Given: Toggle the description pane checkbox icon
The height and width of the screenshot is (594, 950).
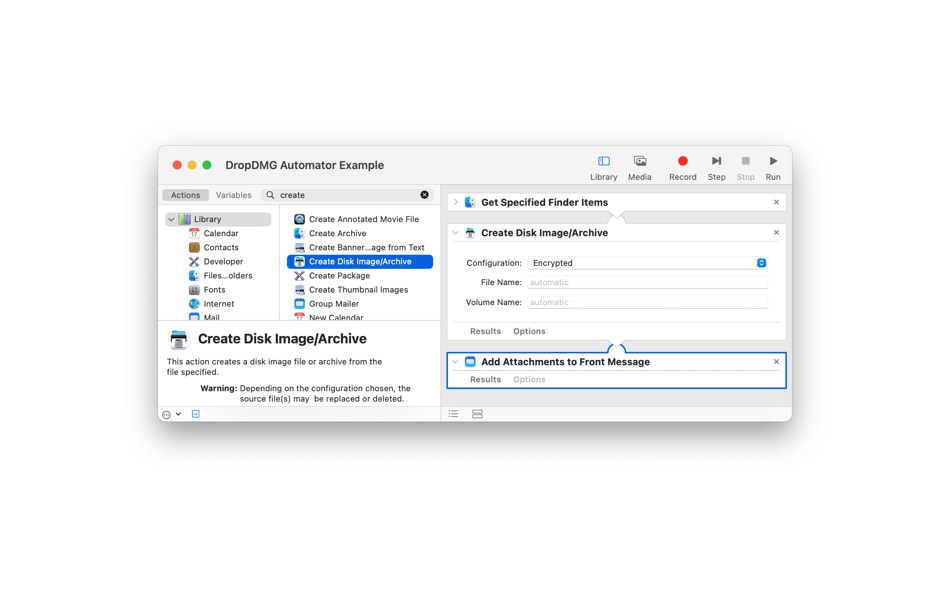Looking at the screenshot, I should [196, 414].
